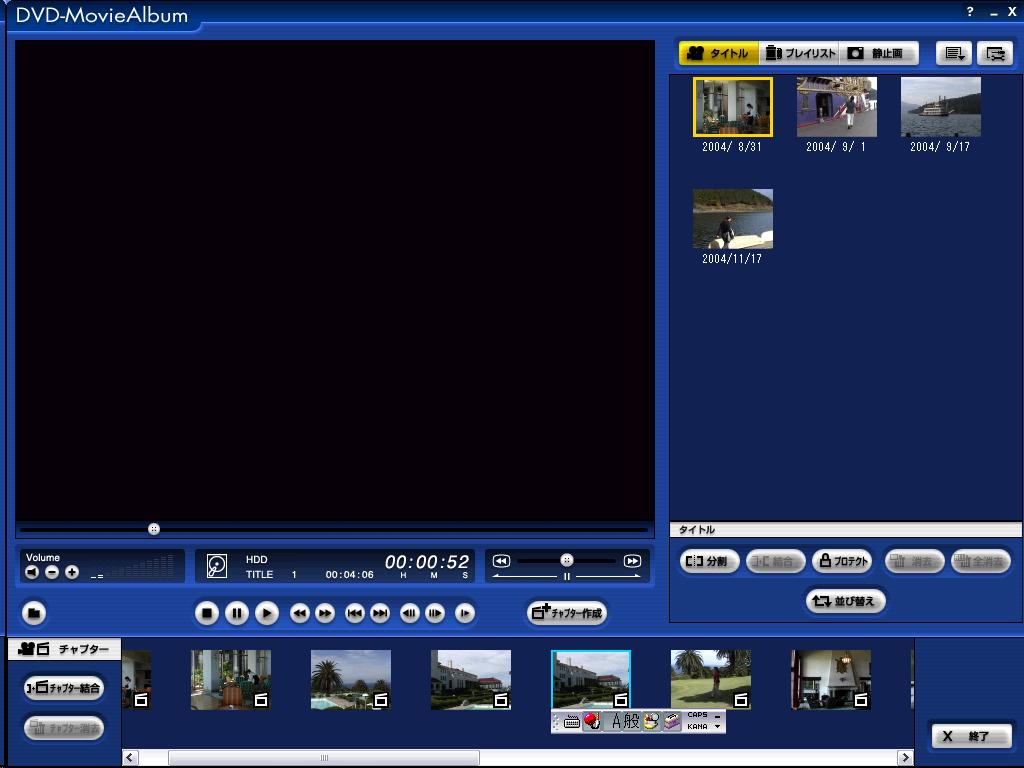1024x768 pixels.
Task: Click the 結合 (combine) title button
Action: click(775, 561)
